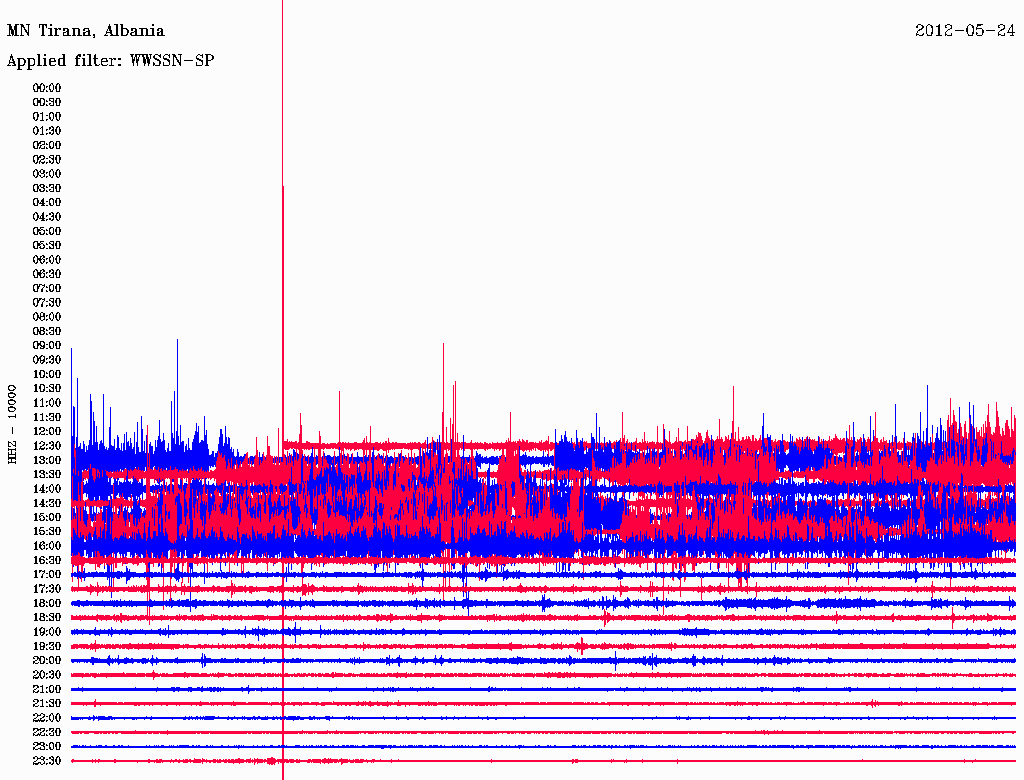This screenshot has width=1024, height=780.
Task: Click the '14:00' time label
Action: [47, 489]
